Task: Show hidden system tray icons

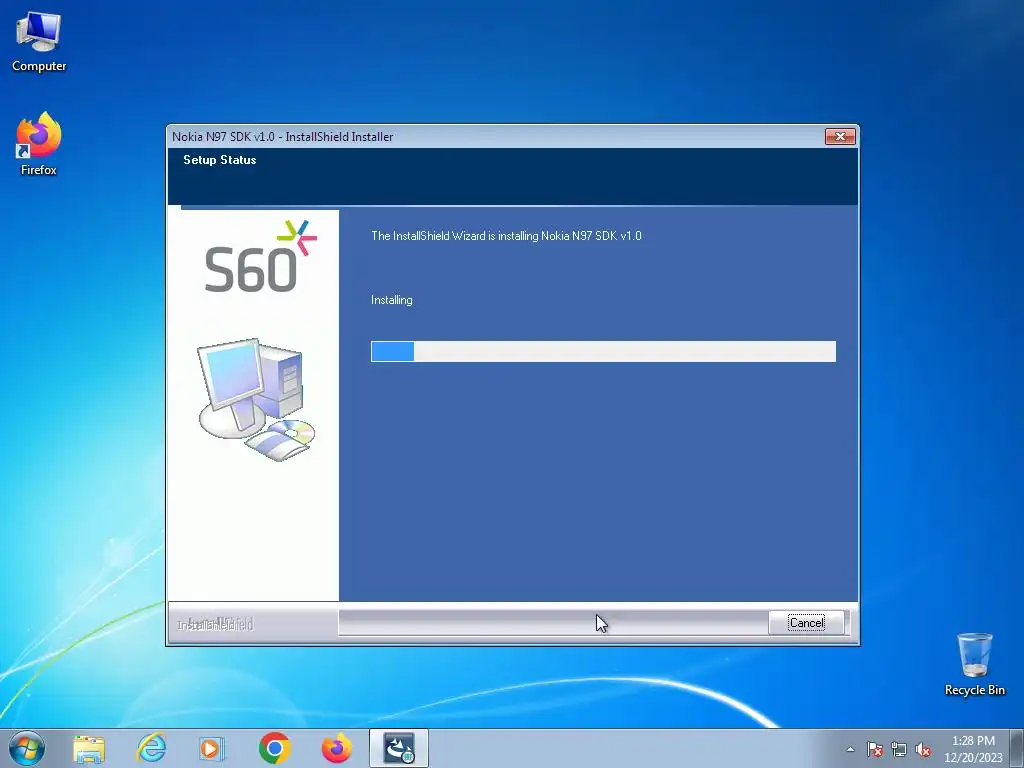Action: [x=850, y=749]
